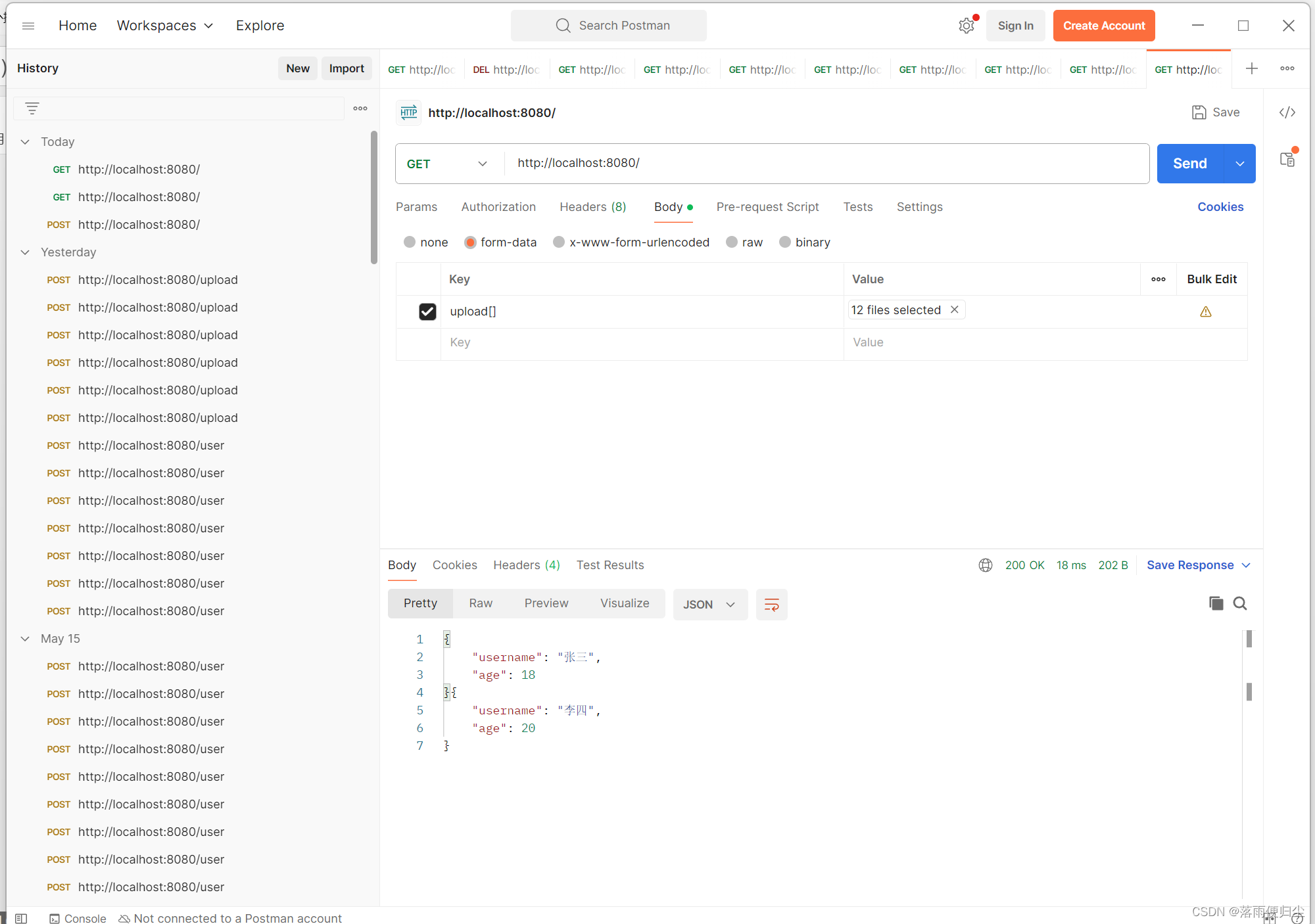The height and width of the screenshot is (924, 1315).
Task: Collapse the Today history group
Action: (25, 142)
